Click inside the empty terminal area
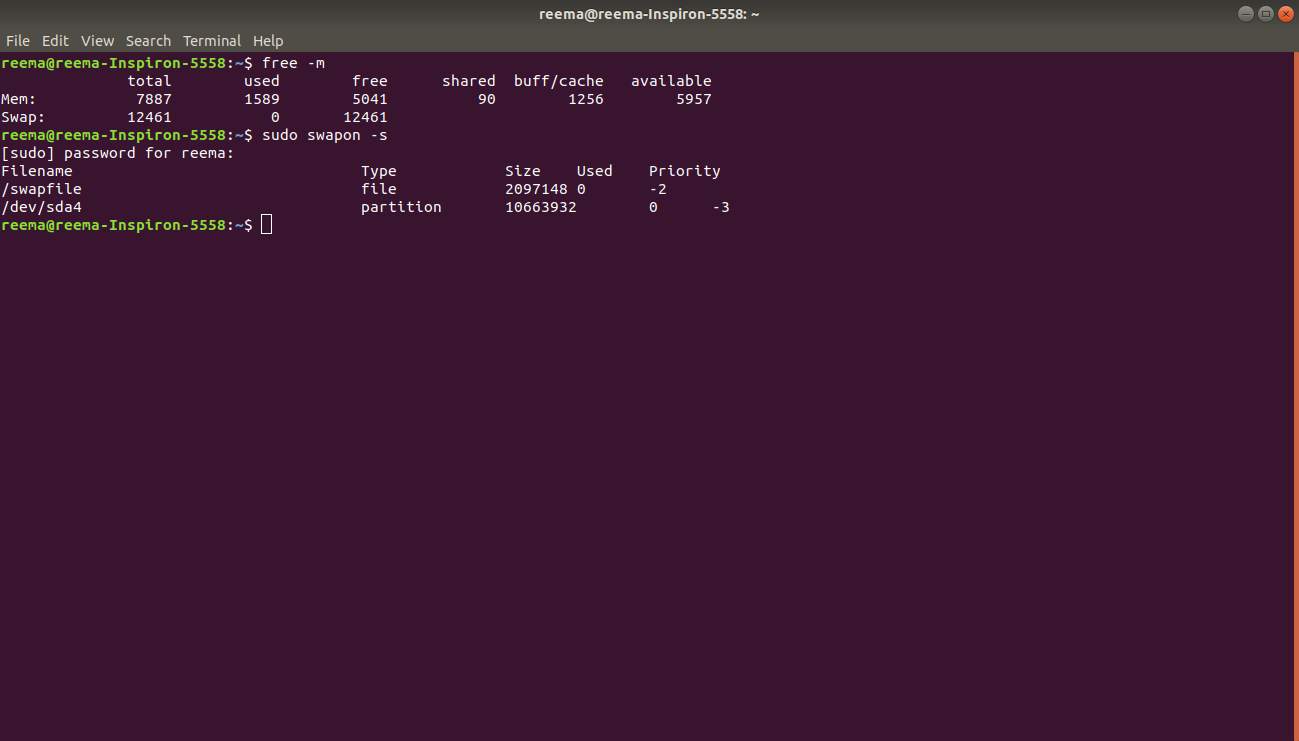Image resolution: width=1299 pixels, height=741 pixels. click(x=650, y=450)
